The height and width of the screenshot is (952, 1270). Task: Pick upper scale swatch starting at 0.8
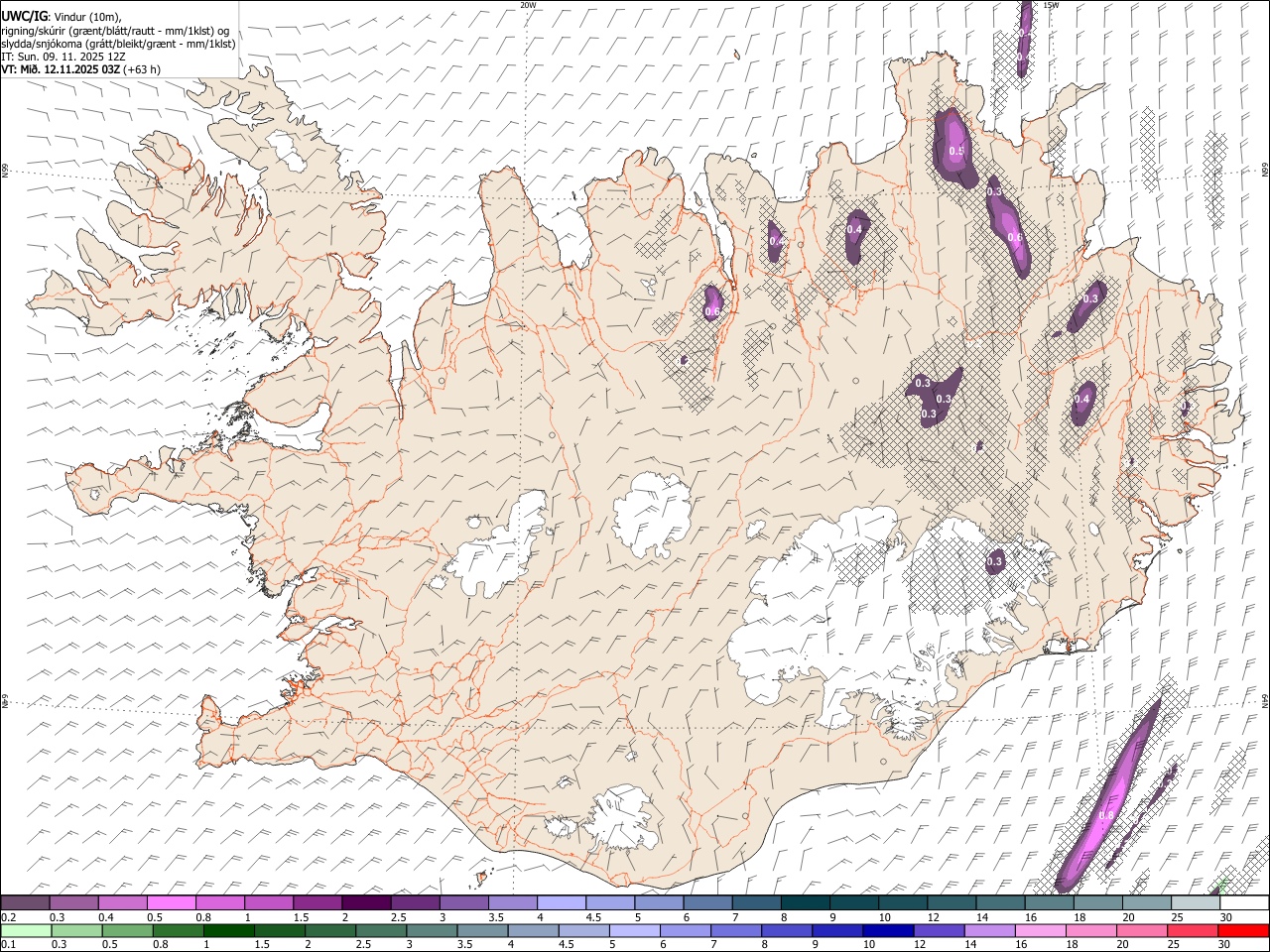click(x=220, y=903)
